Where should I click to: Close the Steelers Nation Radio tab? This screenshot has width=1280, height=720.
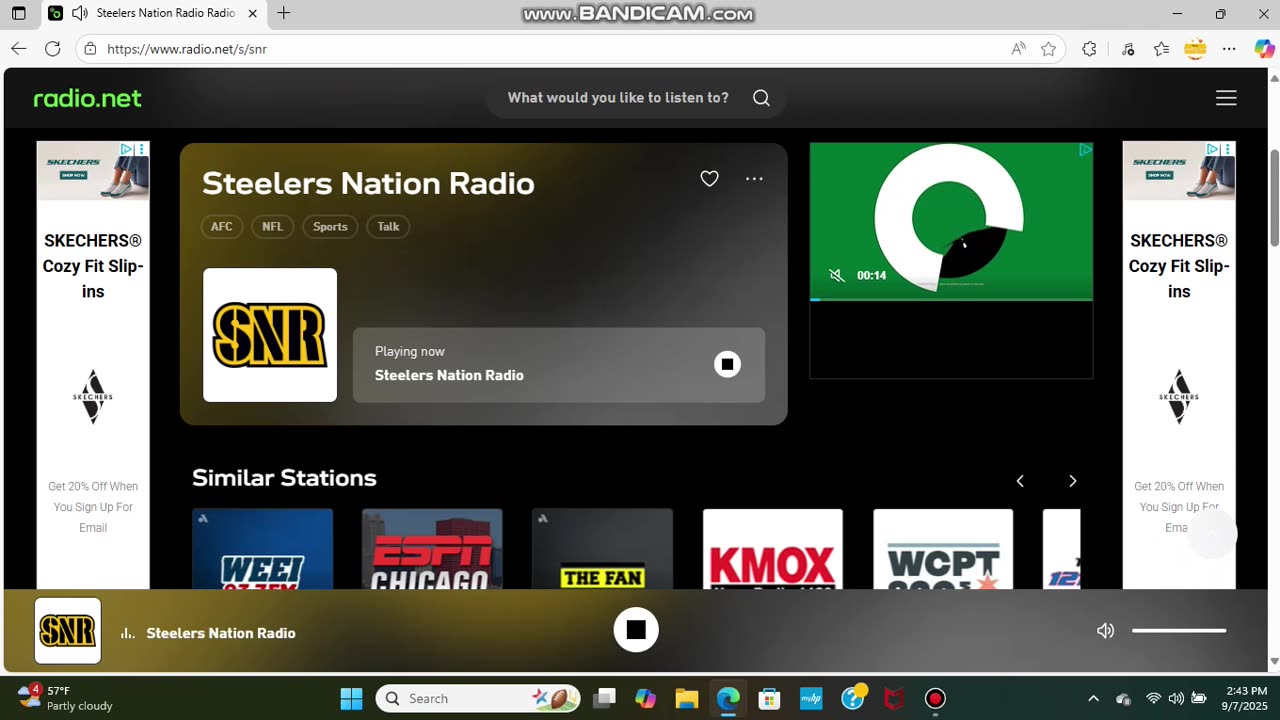[x=252, y=13]
